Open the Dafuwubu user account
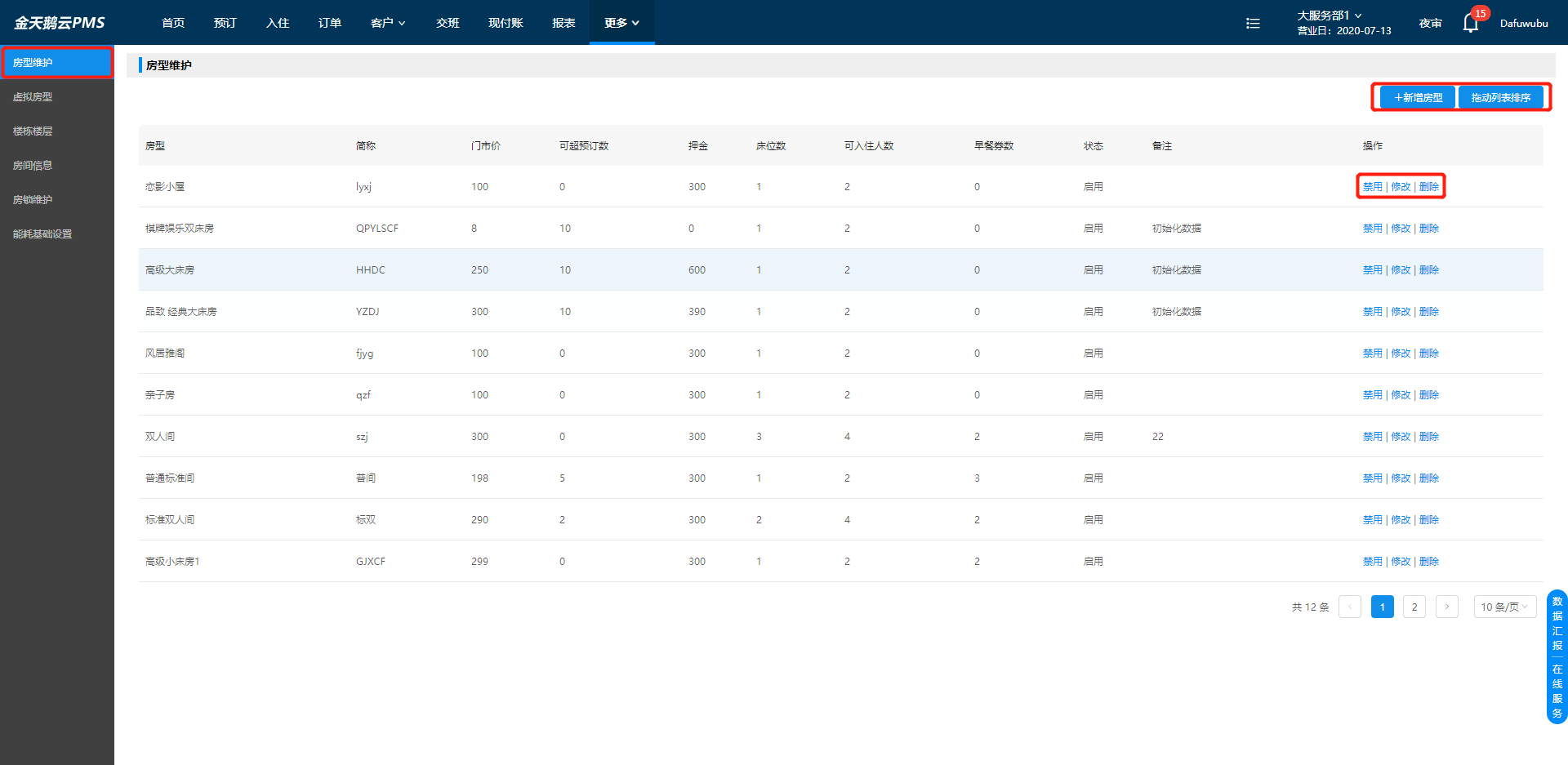Image resolution: width=1568 pixels, height=765 pixels. coord(1524,24)
